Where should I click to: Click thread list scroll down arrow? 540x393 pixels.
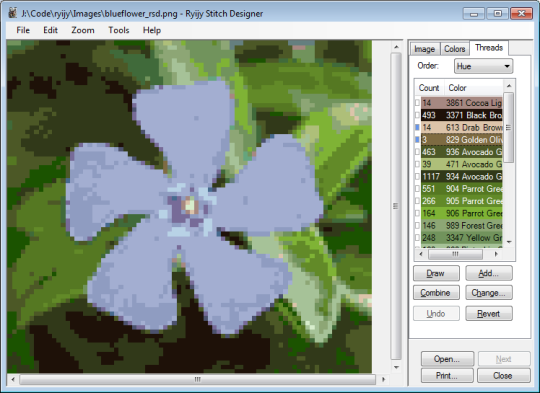pyautogui.click(x=509, y=242)
